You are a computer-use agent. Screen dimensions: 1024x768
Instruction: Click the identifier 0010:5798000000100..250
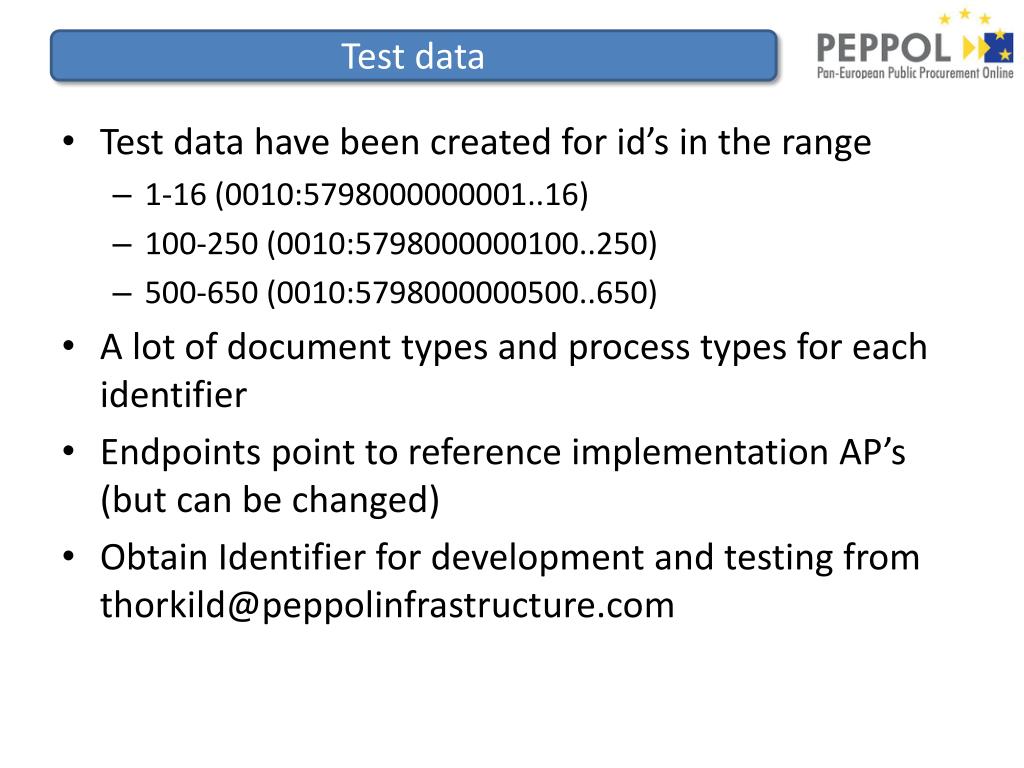coord(461,244)
